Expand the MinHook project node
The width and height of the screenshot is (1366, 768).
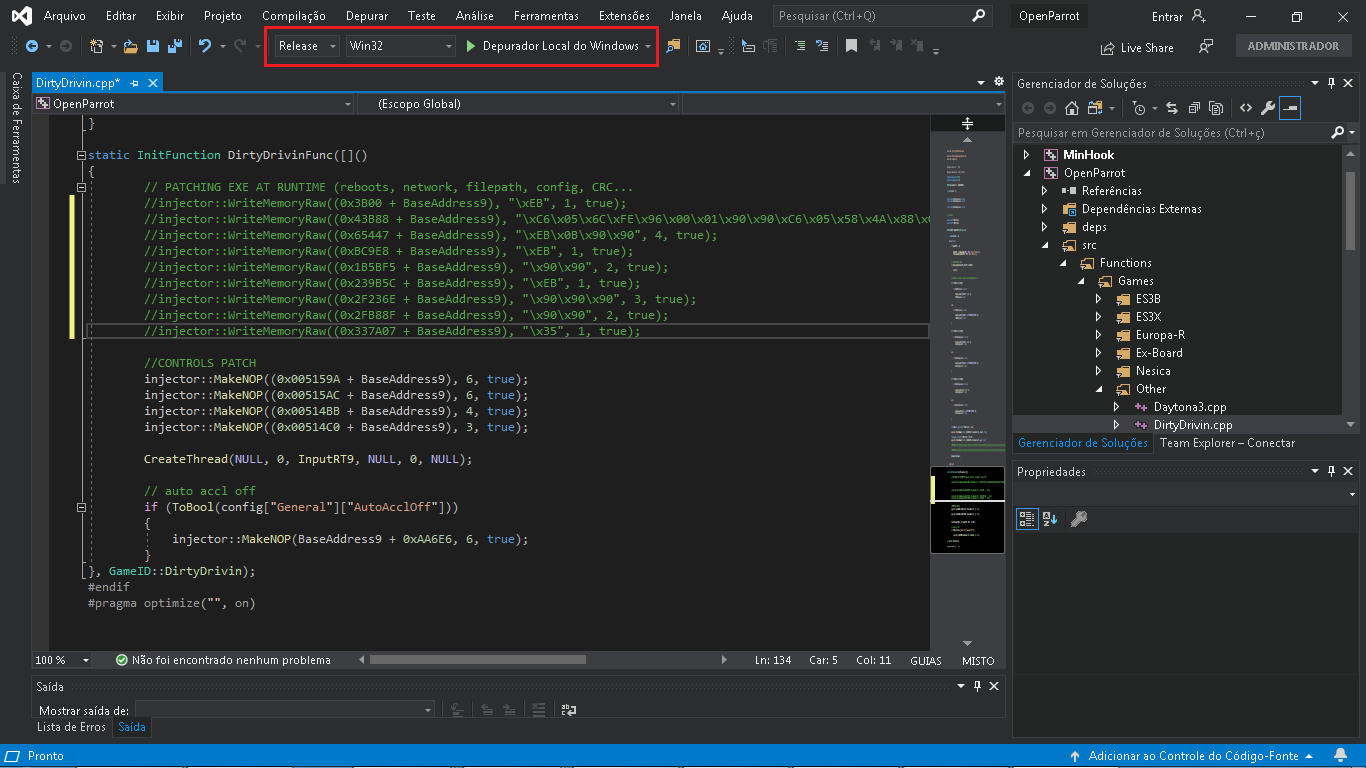pos(1025,155)
